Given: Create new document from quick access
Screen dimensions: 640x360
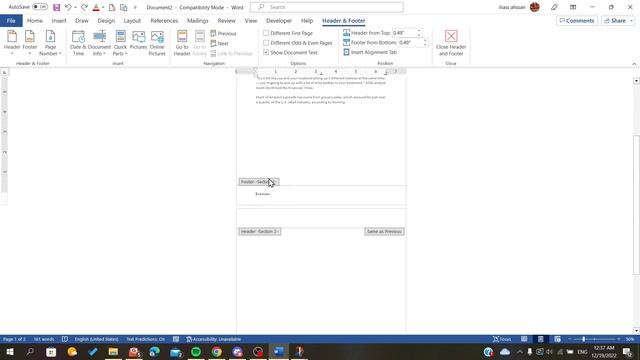Looking at the screenshot, I should (112, 7).
